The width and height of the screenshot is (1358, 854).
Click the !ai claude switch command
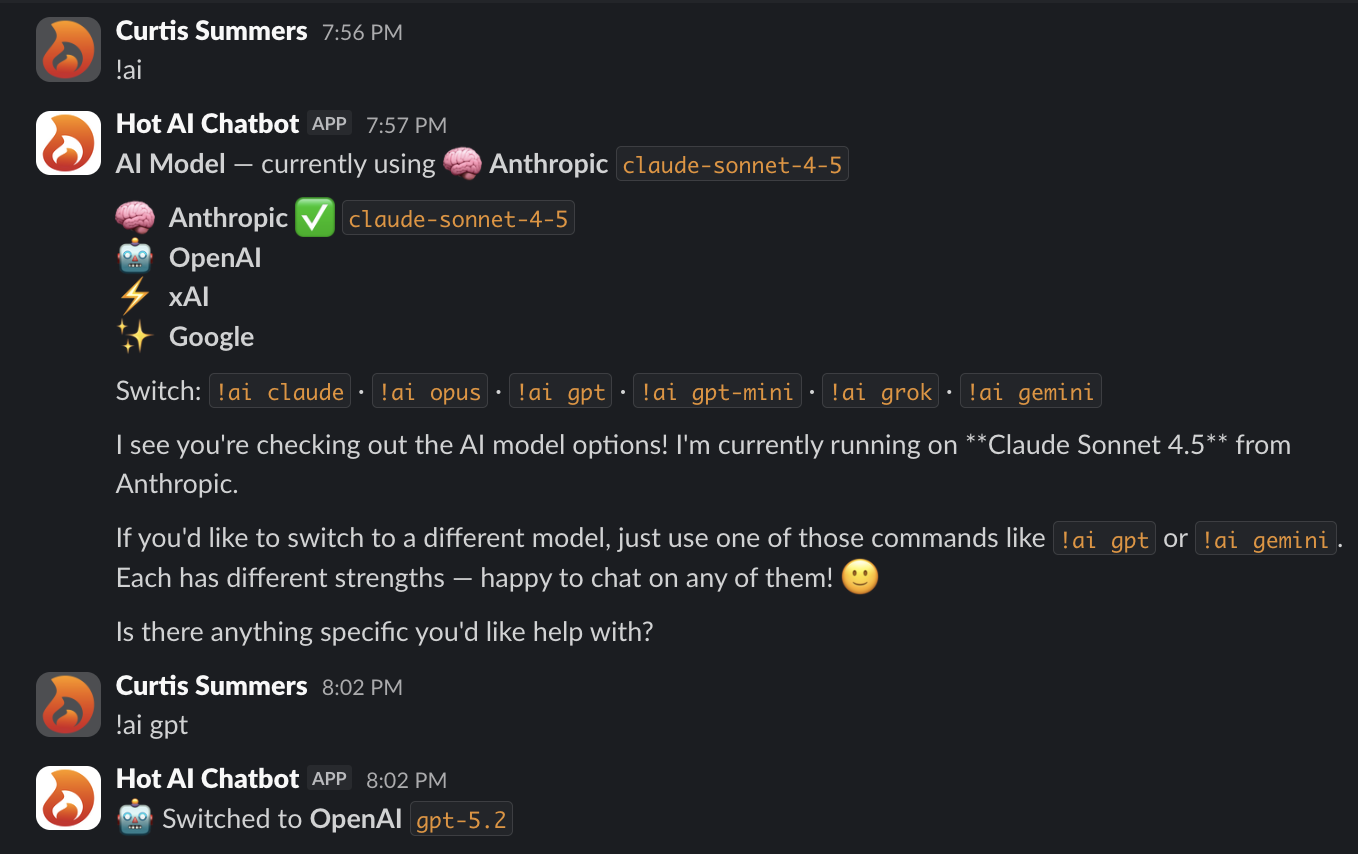(280, 390)
